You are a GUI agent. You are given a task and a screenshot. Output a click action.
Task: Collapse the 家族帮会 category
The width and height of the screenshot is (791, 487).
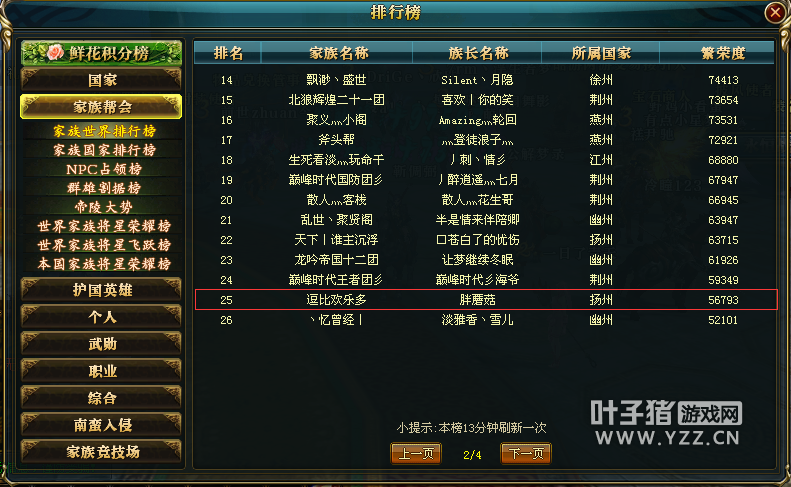tap(101, 106)
